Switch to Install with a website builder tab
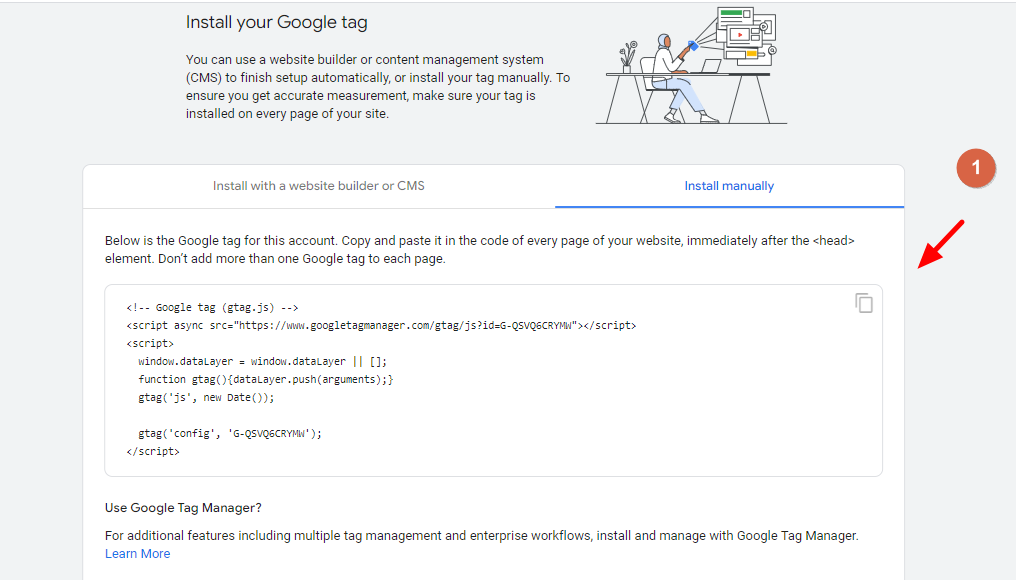This screenshot has width=1016, height=580. pyautogui.click(x=319, y=186)
